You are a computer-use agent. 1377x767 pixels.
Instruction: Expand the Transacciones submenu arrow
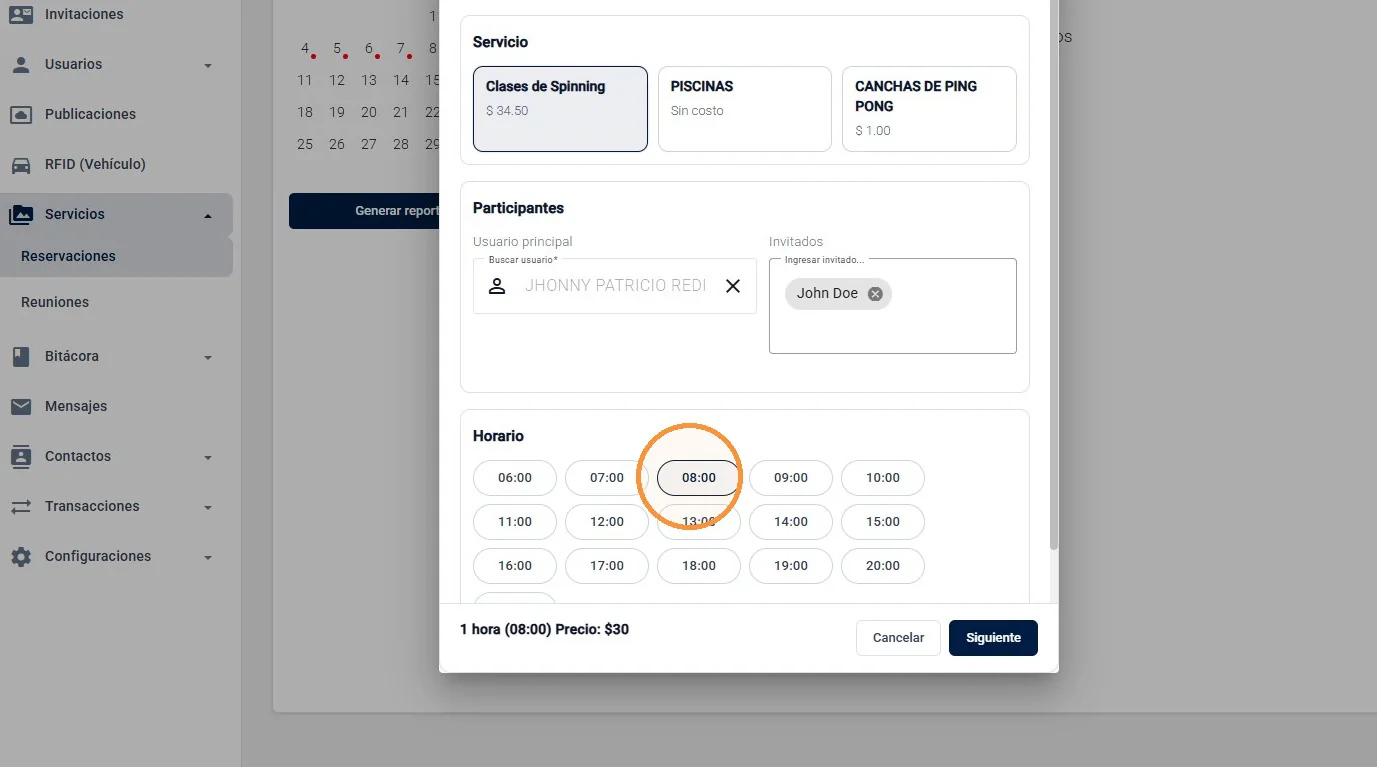(x=208, y=507)
